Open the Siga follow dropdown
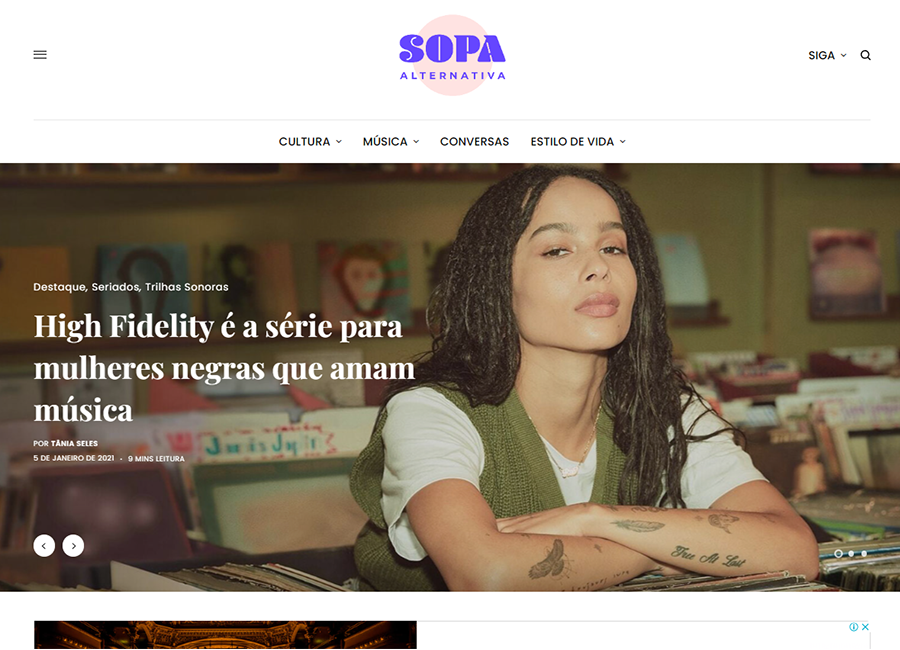The height and width of the screenshot is (650, 900). point(827,55)
